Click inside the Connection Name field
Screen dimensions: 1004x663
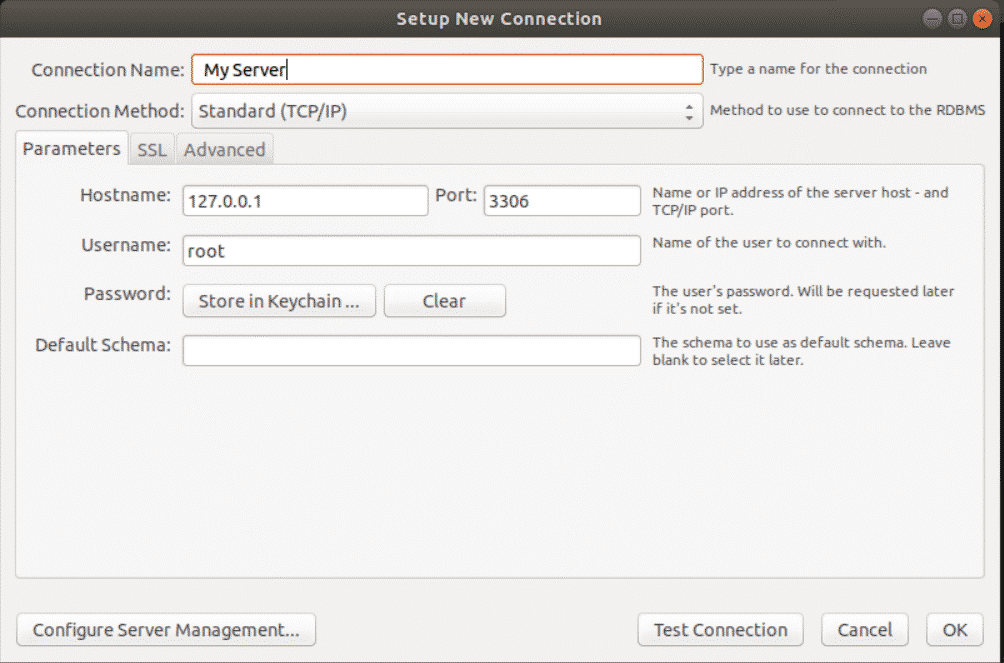(447, 69)
